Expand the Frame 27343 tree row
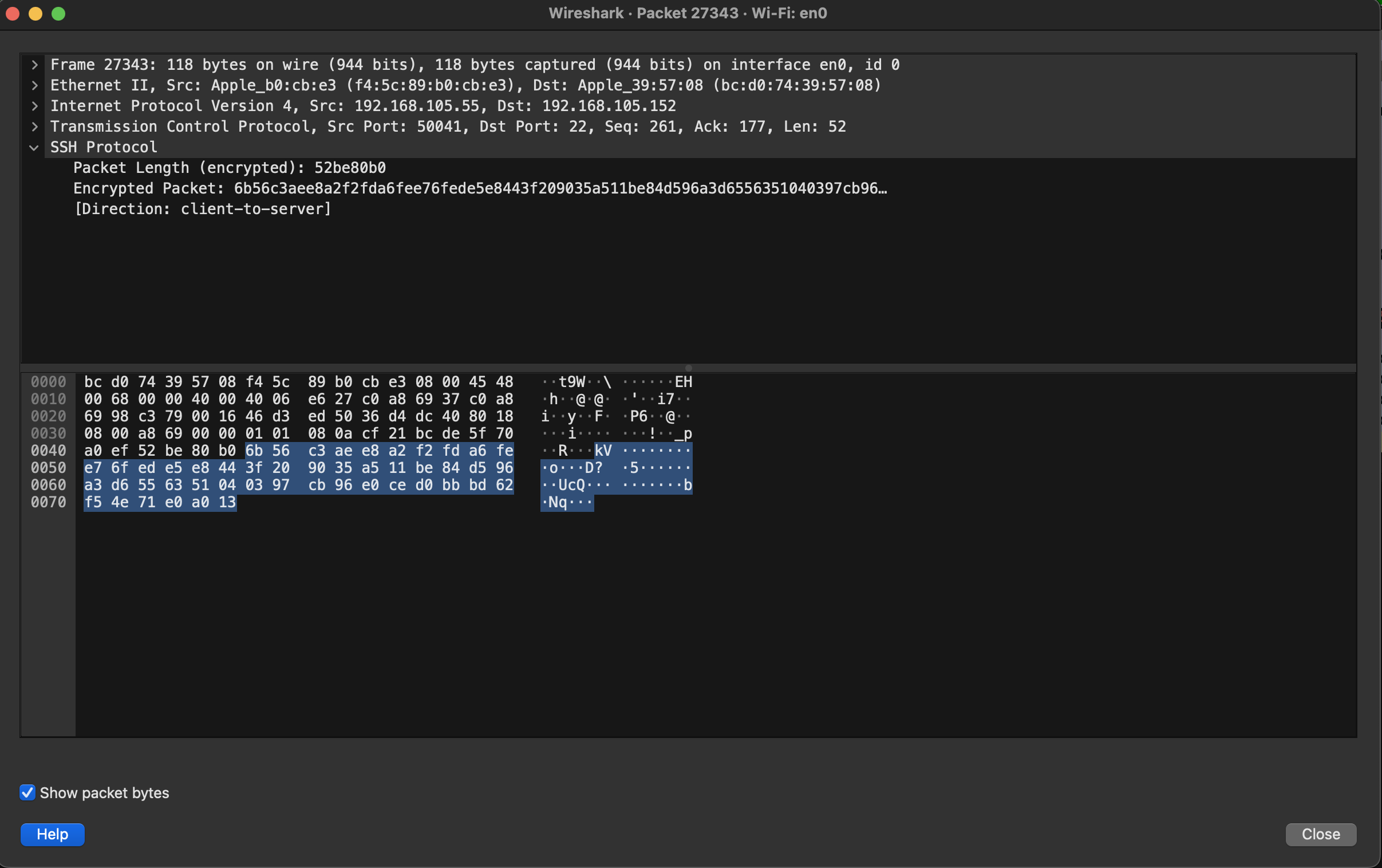1382x868 pixels. tap(34, 65)
